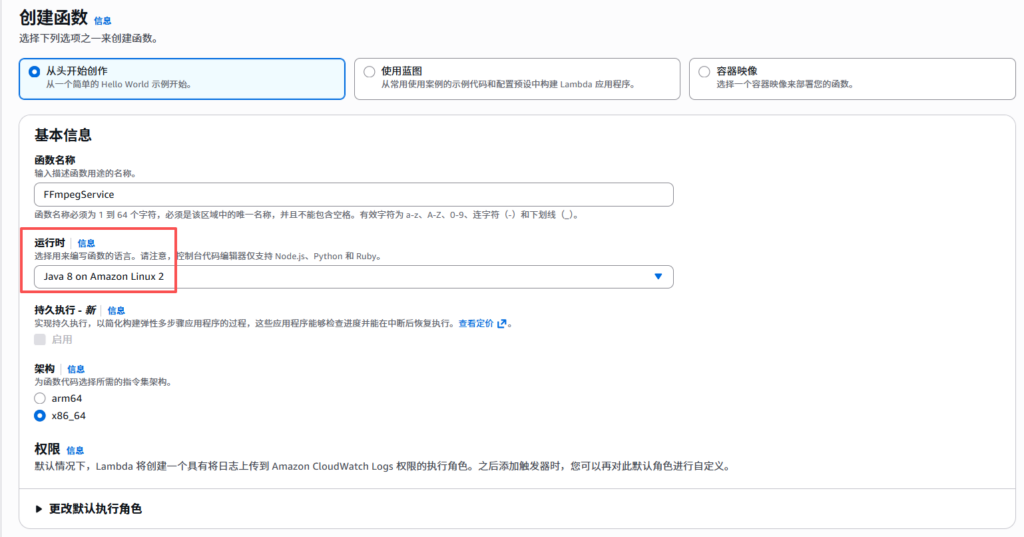Click the dropdown arrow in the runtime selector
The width and height of the screenshot is (1024, 537).
(658, 276)
